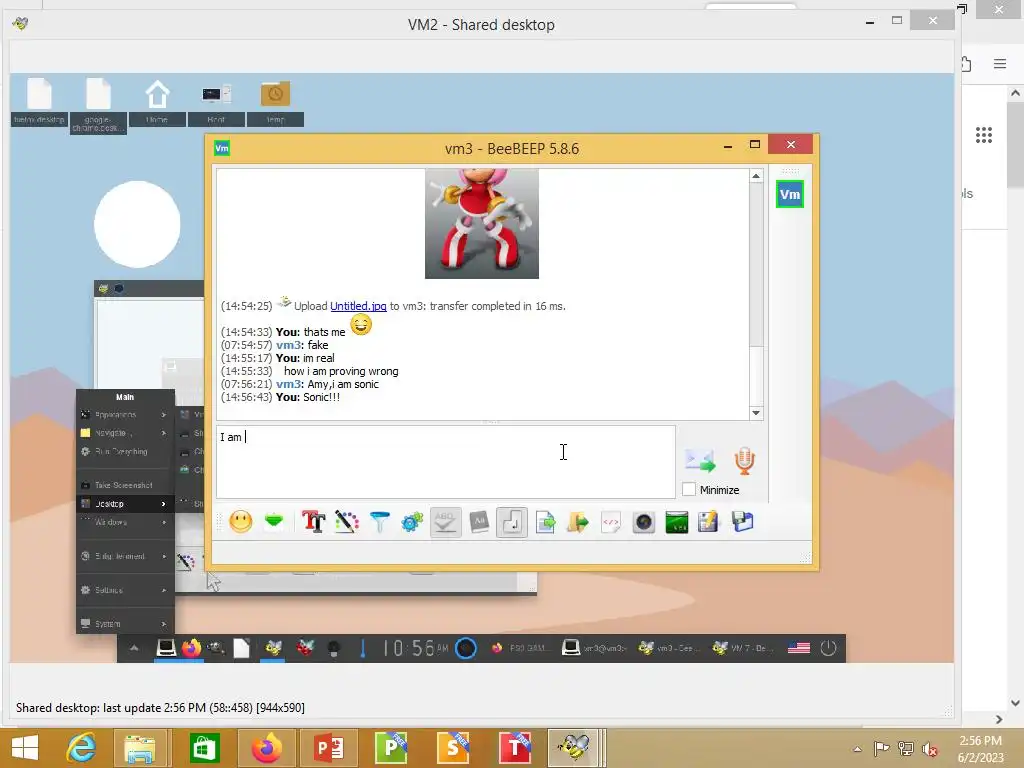Send the message with envelope arrow button
Image resolution: width=1024 pixels, height=768 pixels.
click(x=700, y=460)
